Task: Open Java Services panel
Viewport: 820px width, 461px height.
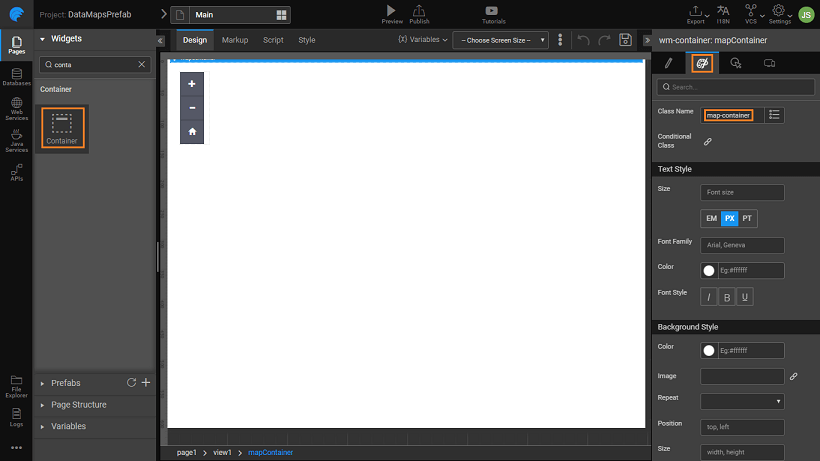Action: coord(16,140)
